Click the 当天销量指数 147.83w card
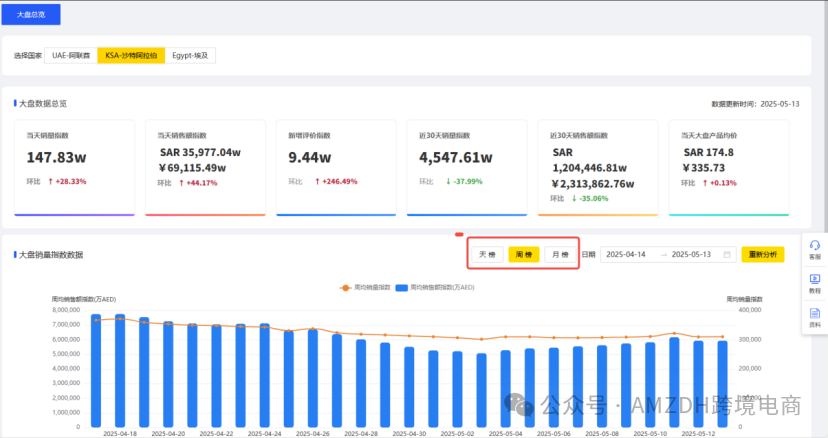This screenshot has width=828, height=438. (73, 167)
